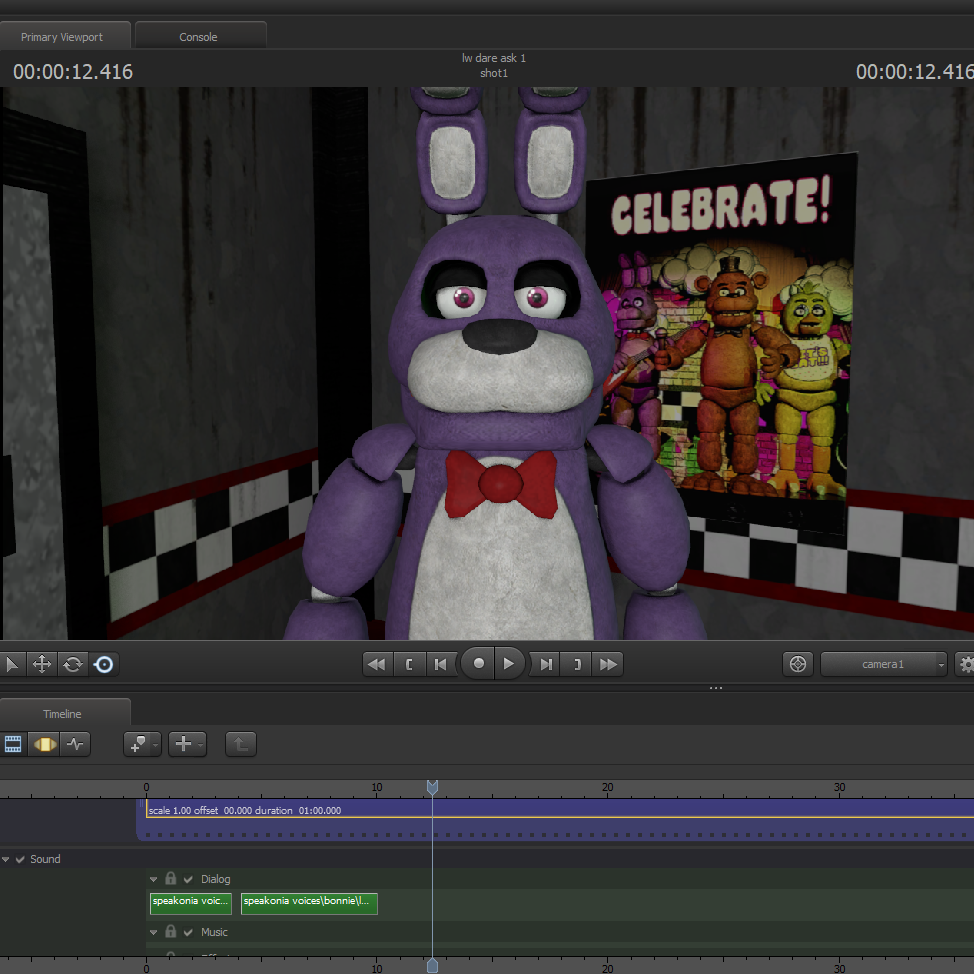
Task: Click the playhead marker on the timeline ruler
Action: [432, 788]
